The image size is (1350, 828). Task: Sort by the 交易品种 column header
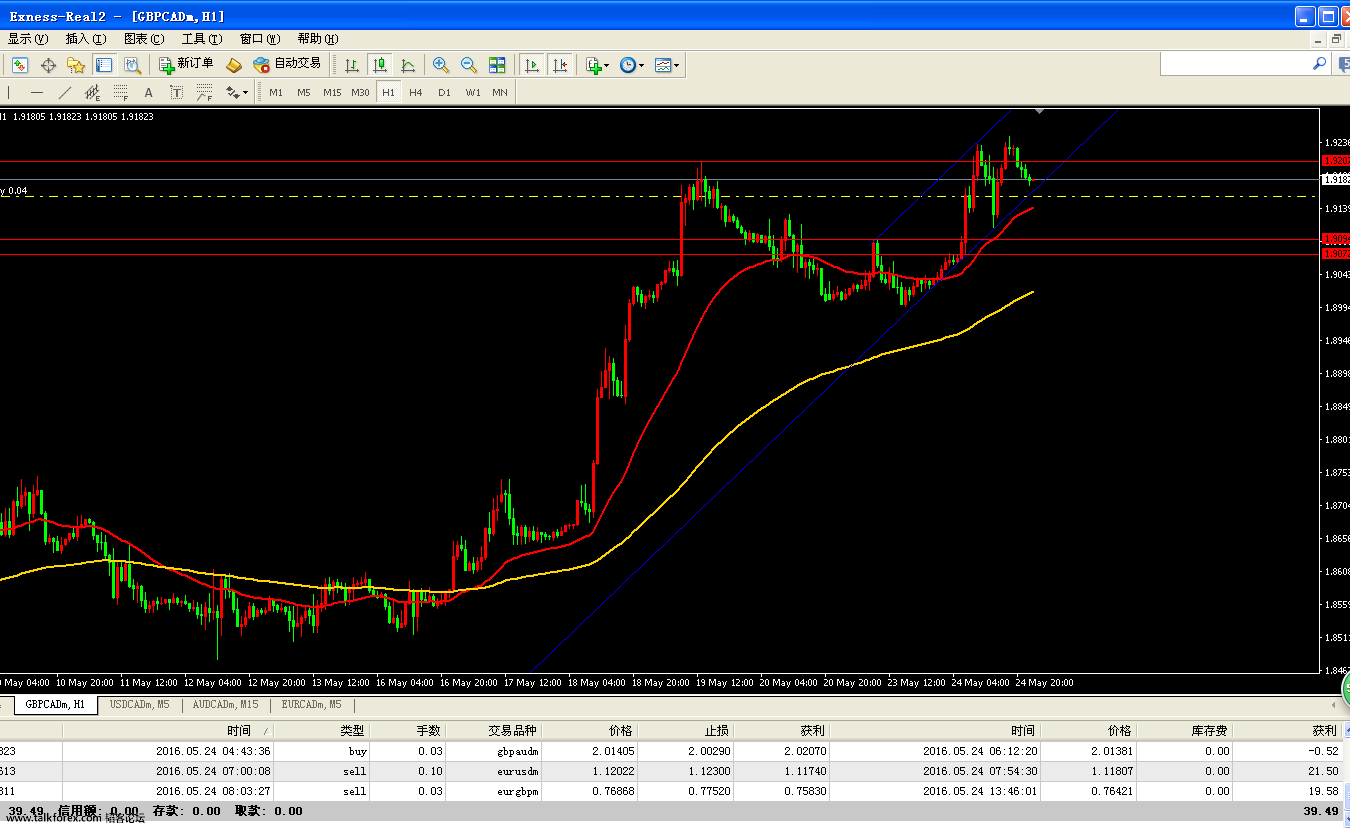point(492,731)
